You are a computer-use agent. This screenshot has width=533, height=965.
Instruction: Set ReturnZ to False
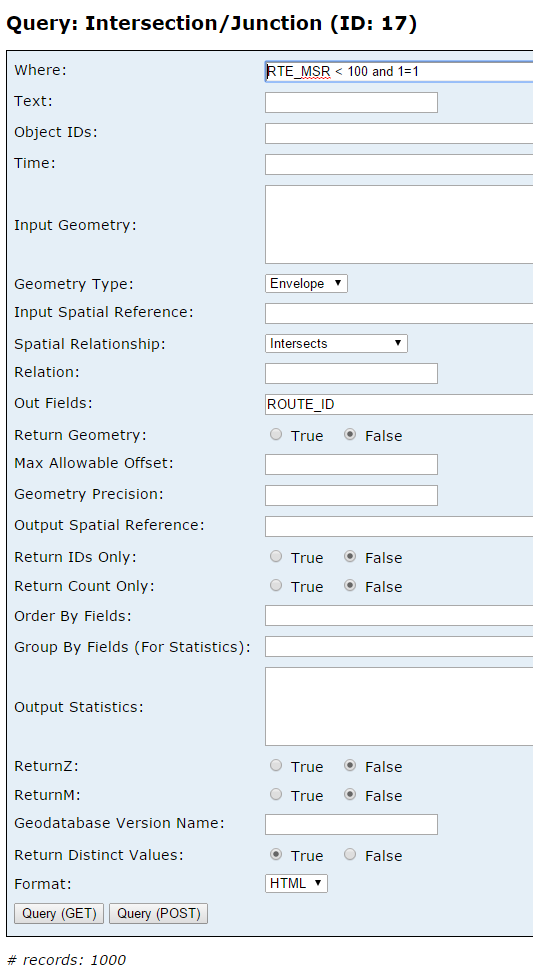[x=350, y=766]
